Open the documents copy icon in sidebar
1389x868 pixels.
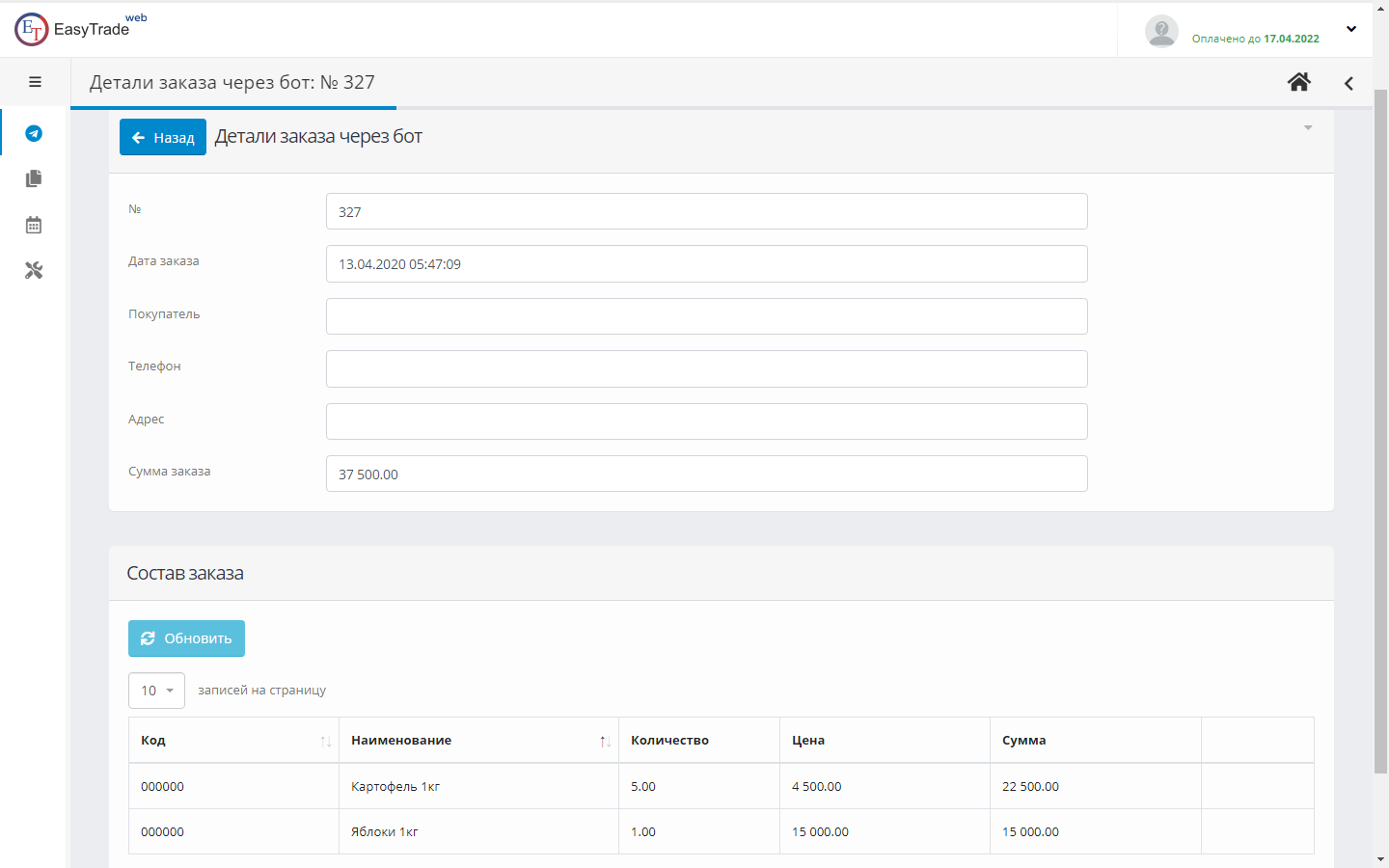(x=34, y=178)
